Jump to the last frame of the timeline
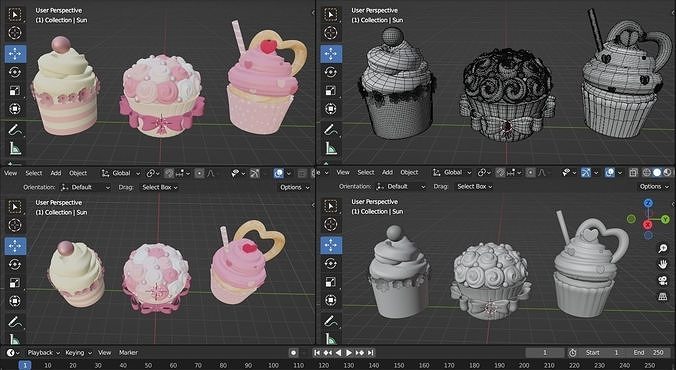Viewport: 676px width, 370px height. pos(371,353)
